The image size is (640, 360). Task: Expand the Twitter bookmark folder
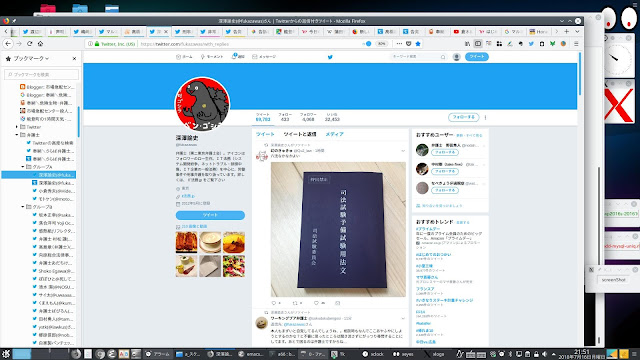click(x=17, y=127)
